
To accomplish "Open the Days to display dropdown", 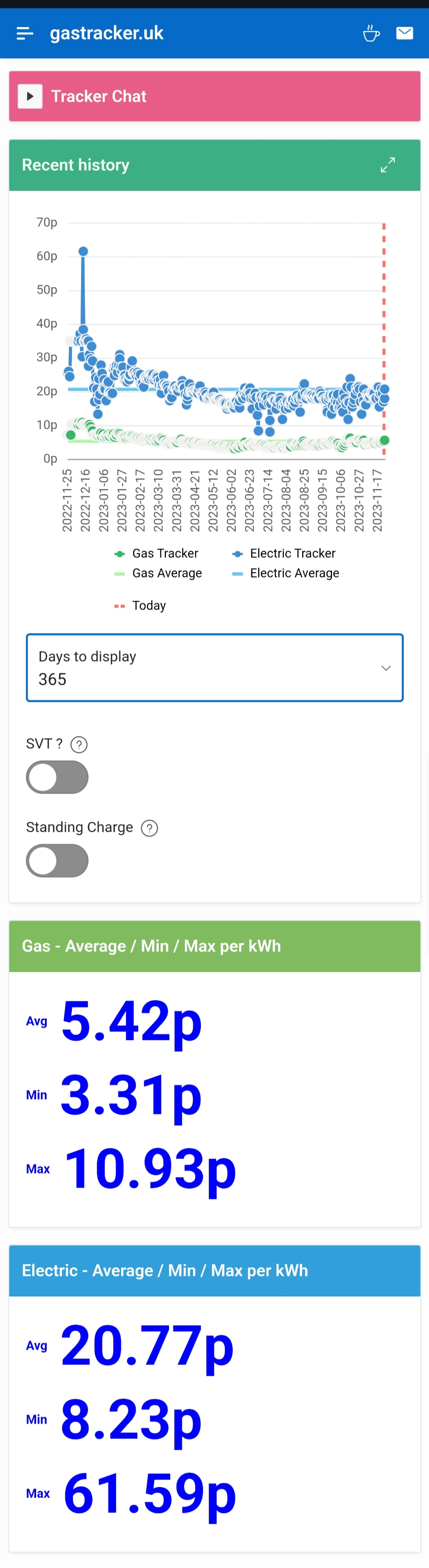I will (215, 668).
